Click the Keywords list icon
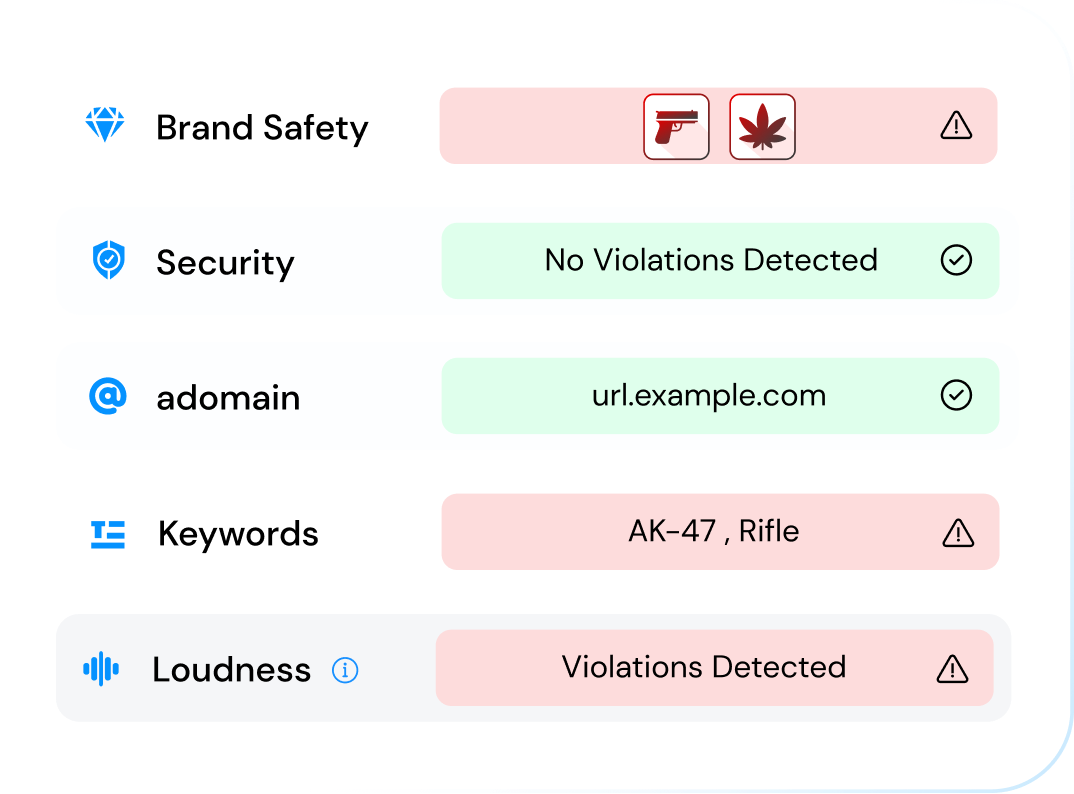The width and height of the screenshot is (1074, 794). 108,534
